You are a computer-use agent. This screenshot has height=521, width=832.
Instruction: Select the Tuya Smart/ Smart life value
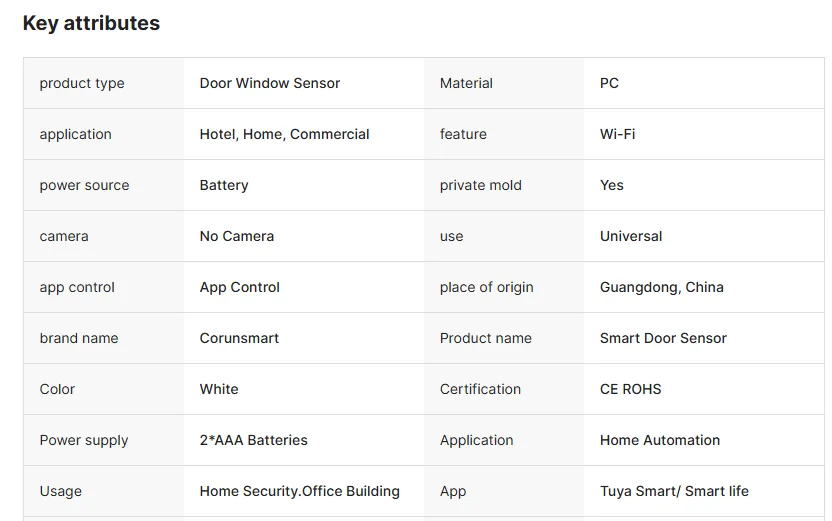[674, 491]
